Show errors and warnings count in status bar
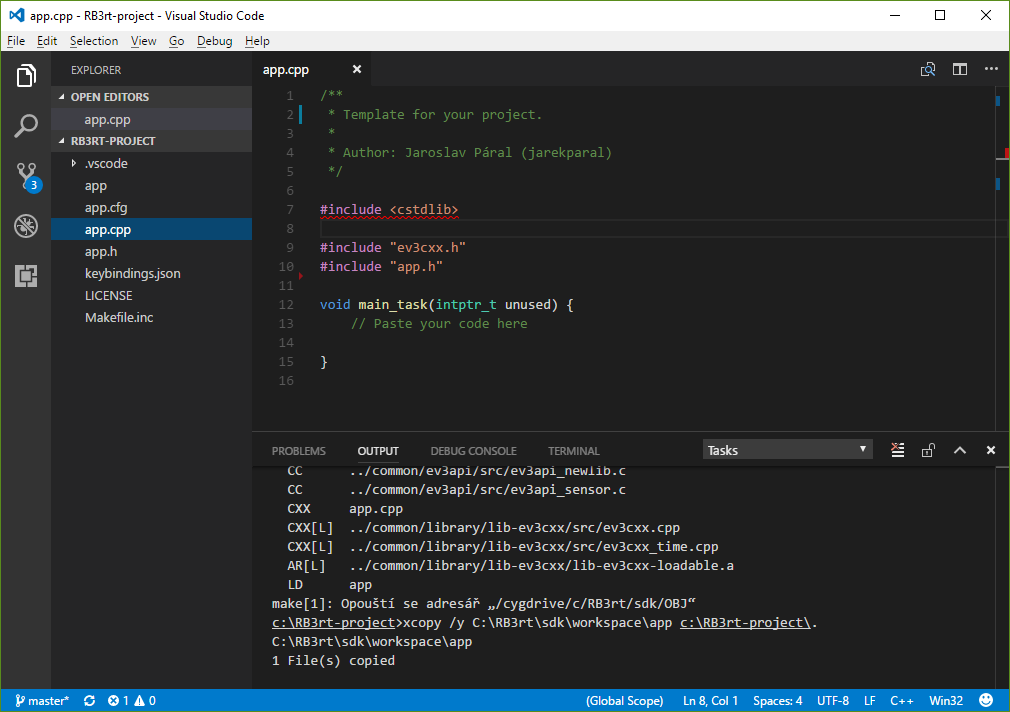 click(131, 700)
